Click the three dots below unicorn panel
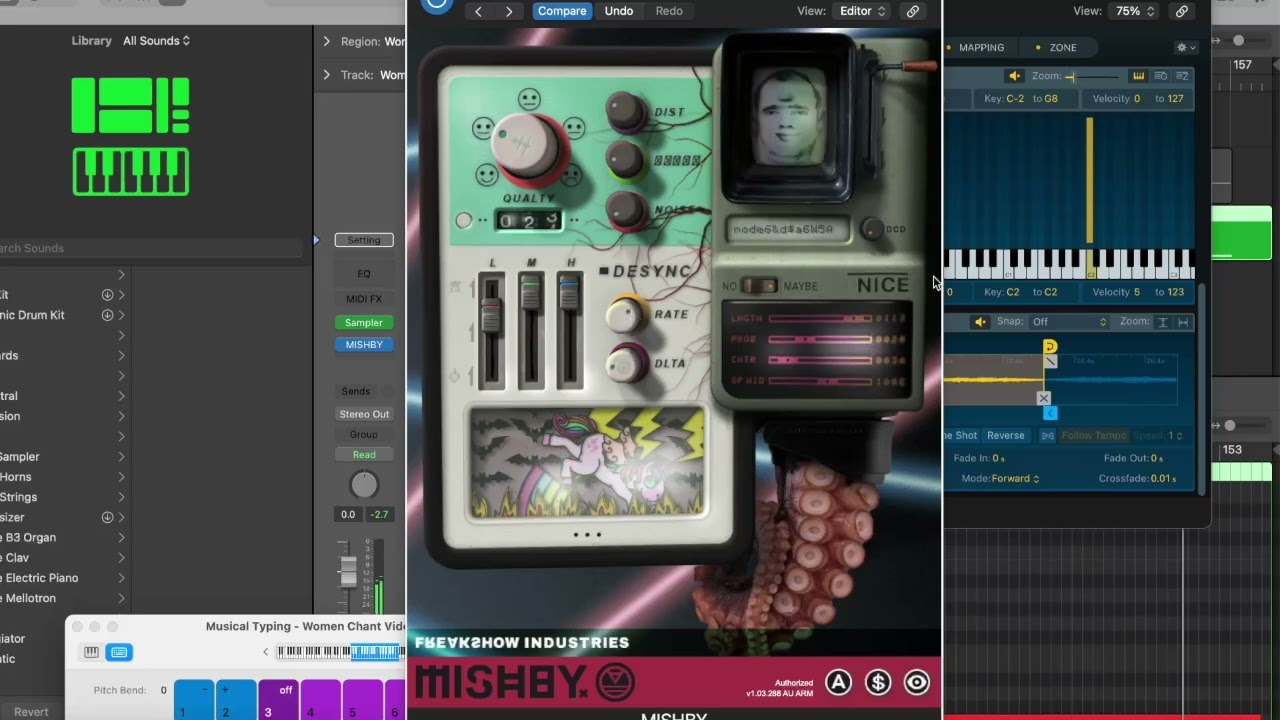1280x720 pixels. point(587,534)
